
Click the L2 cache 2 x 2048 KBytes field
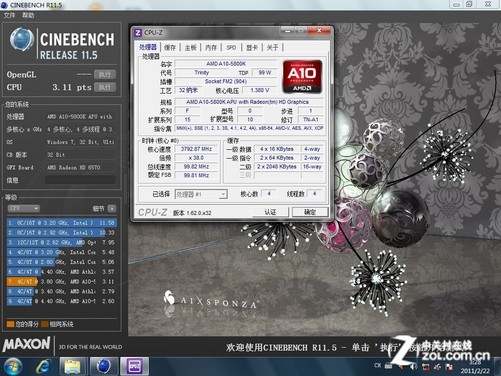(277, 166)
